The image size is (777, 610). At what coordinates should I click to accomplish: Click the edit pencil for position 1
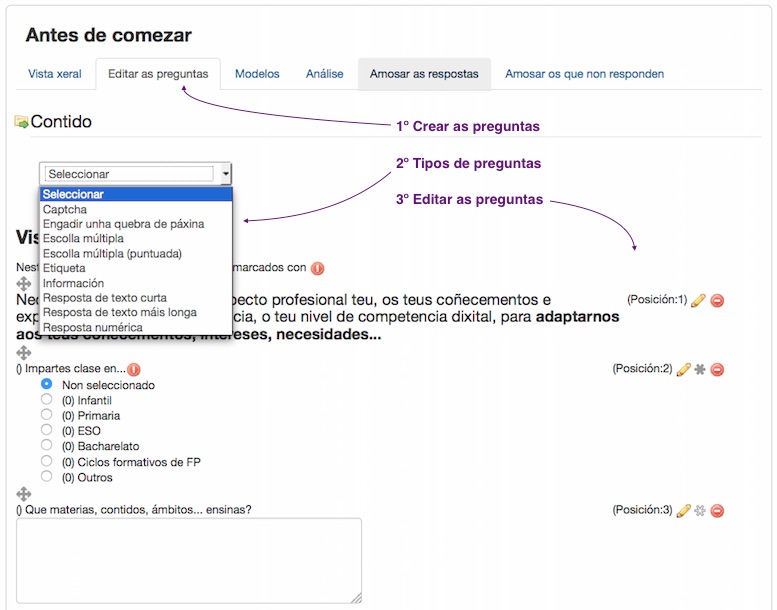coord(698,300)
